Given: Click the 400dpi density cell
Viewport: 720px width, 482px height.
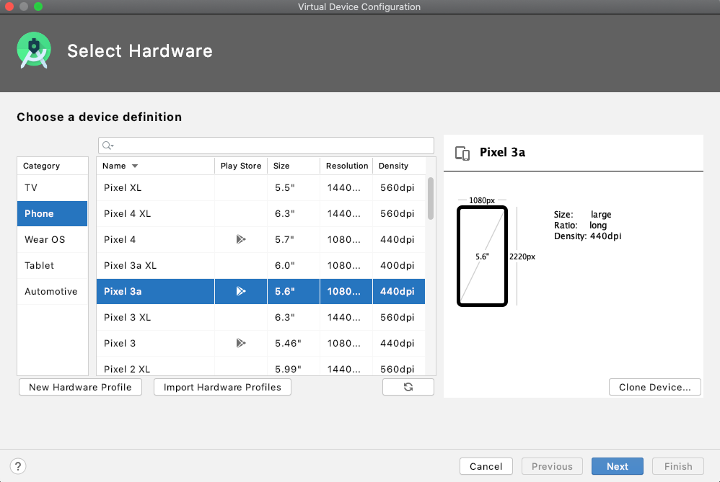Looking at the screenshot, I should point(397,265).
